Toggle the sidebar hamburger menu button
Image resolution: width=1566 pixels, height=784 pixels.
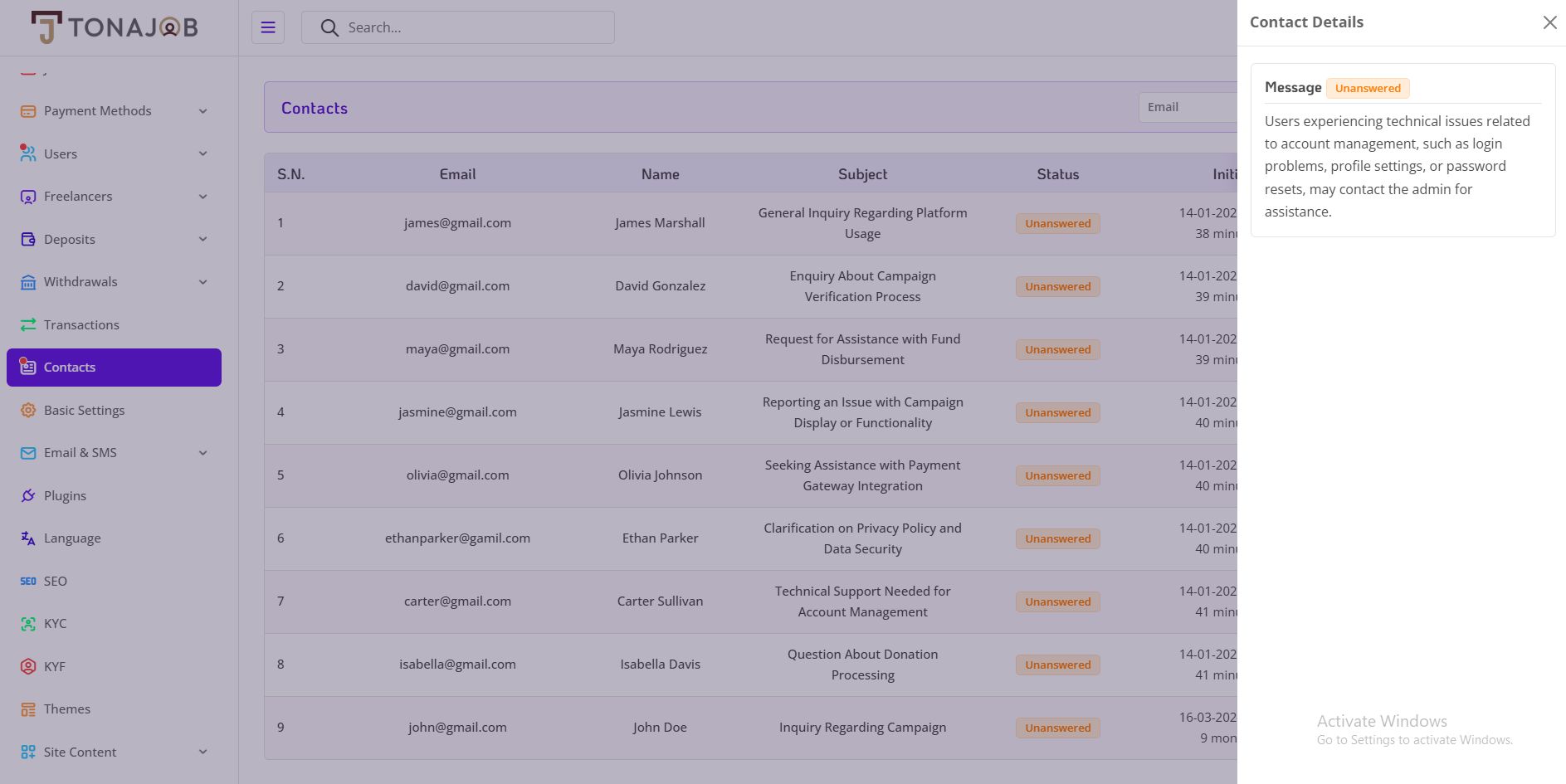[268, 27]
